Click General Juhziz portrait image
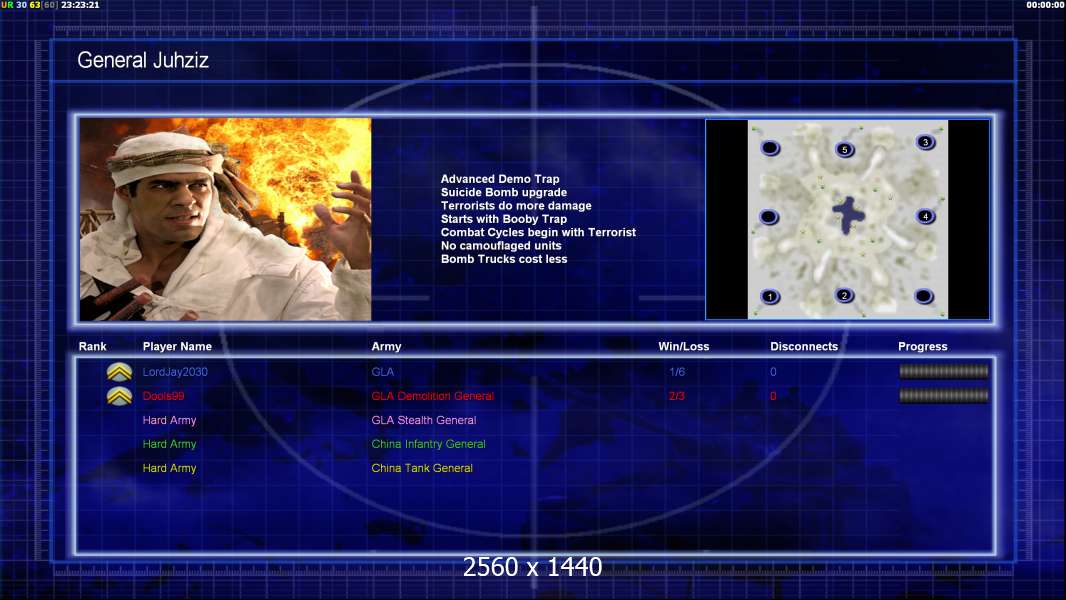 [225, 219]
